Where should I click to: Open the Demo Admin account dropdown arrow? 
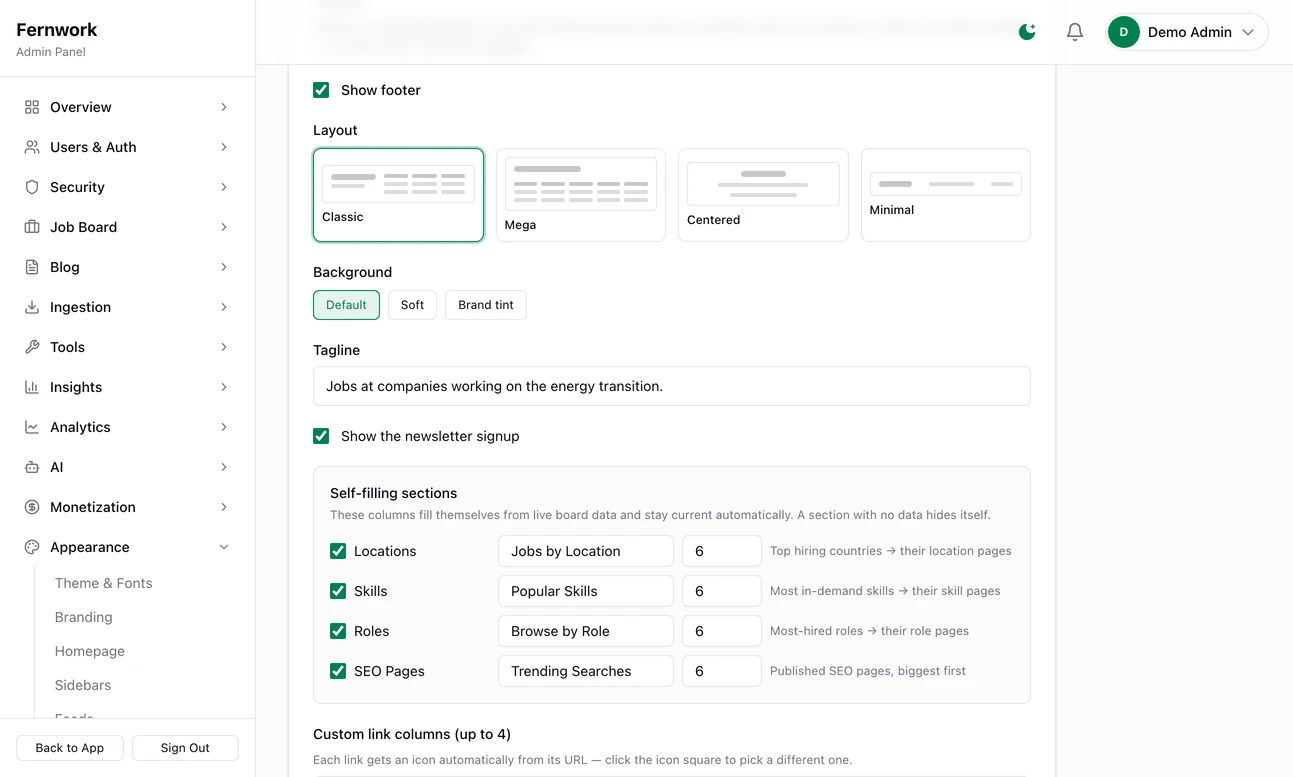click(x=1248, y=32)
